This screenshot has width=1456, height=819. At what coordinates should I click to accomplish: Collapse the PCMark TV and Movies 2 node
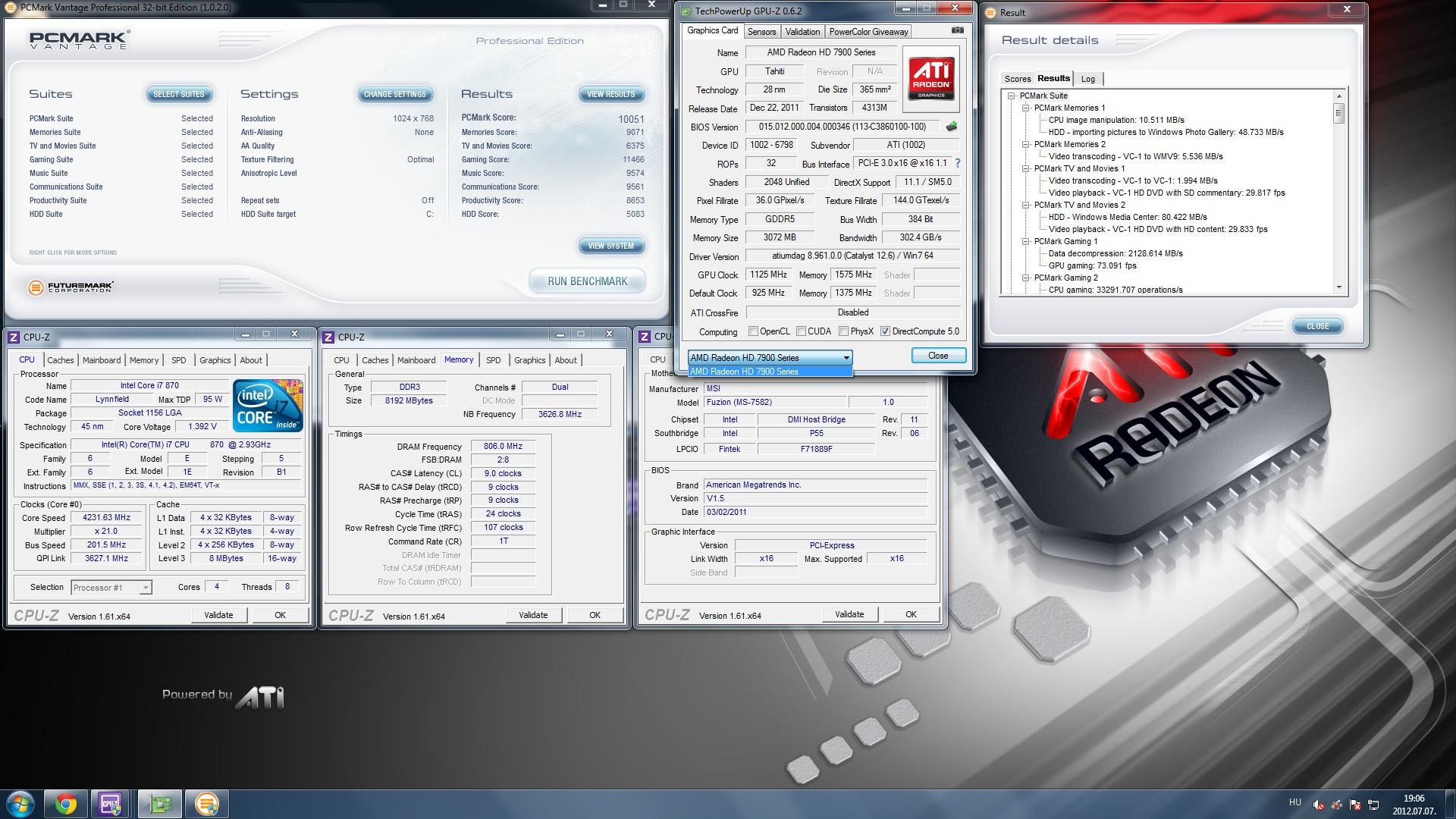tap(1026, 205)
